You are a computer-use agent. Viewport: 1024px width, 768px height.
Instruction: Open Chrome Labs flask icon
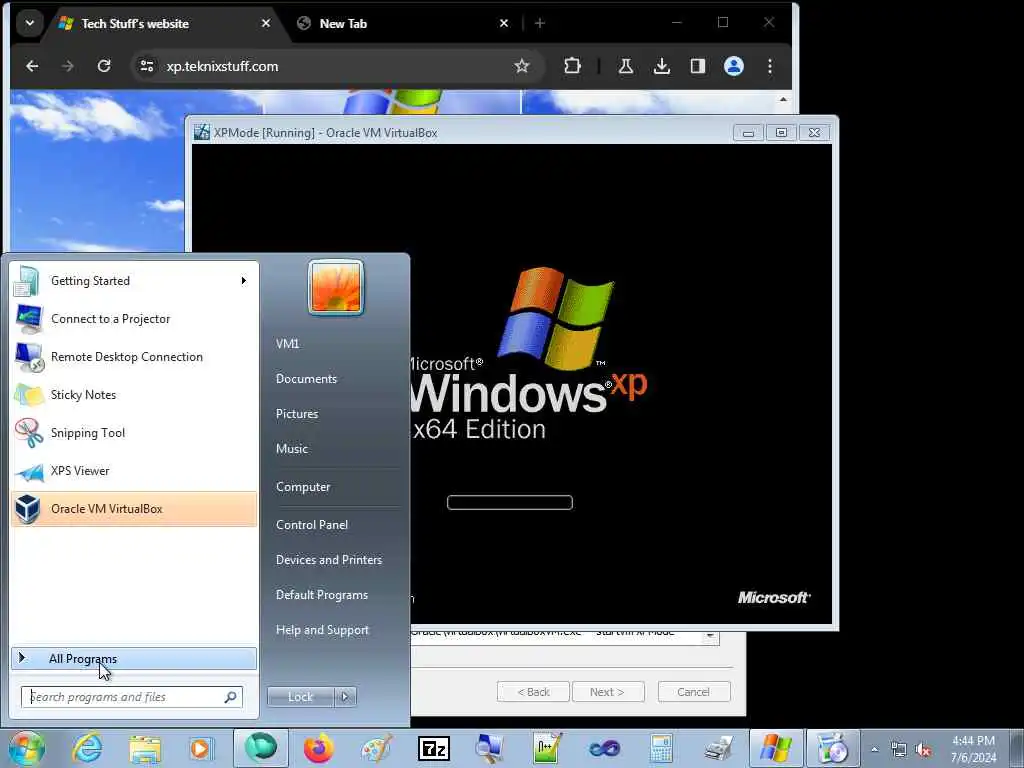tap(626, 66)
